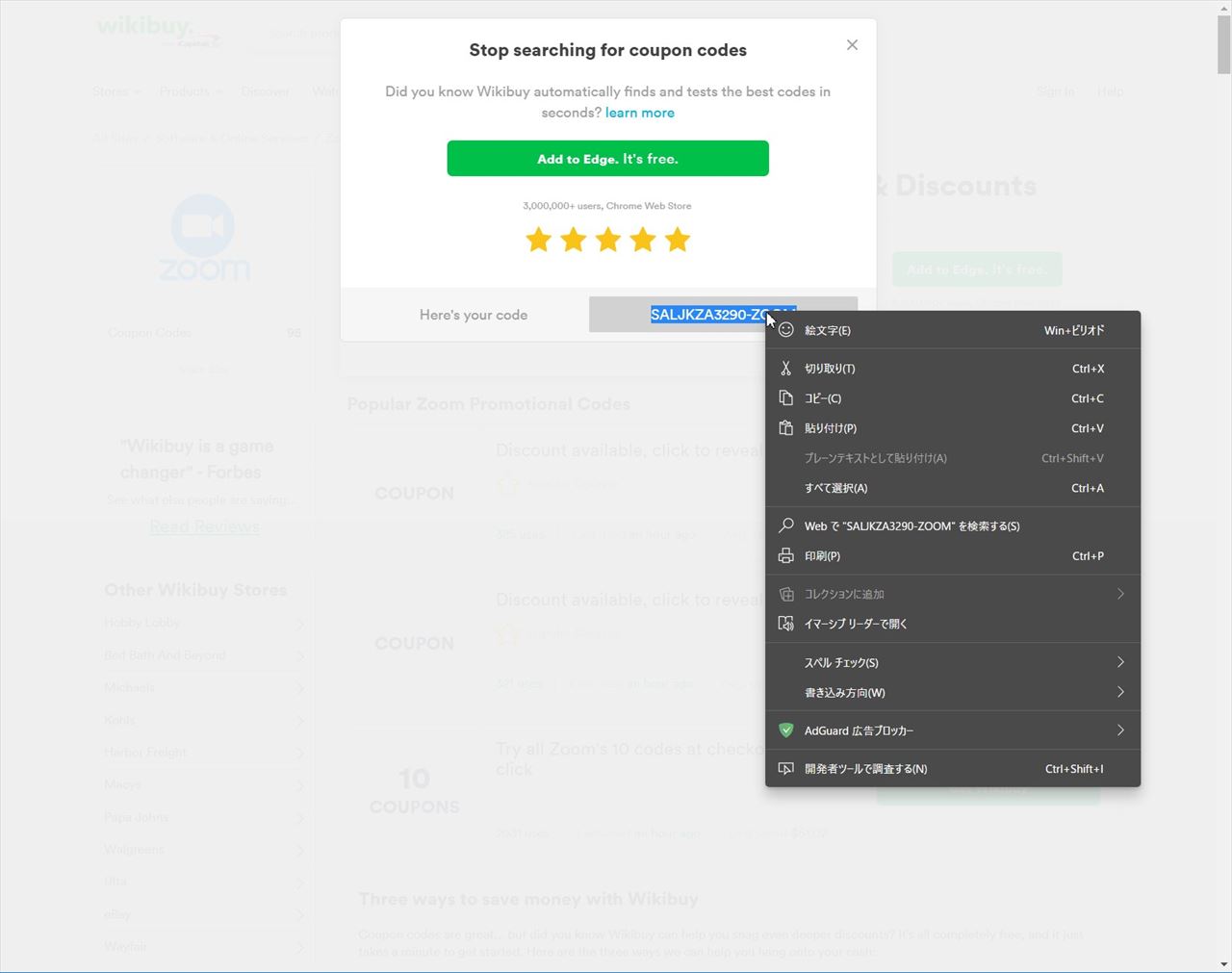1232x973 pixels.
Task: Click the third gold rating star
Action: coord(608,240)
